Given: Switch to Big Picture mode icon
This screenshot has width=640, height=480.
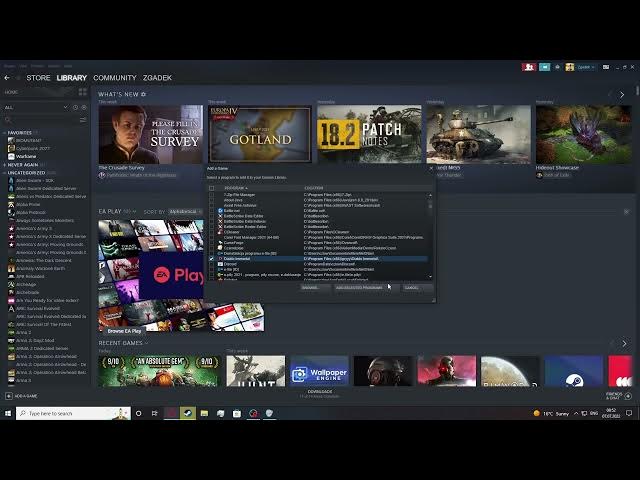Looking at the screenshot, I should click(x=606, y=67).
